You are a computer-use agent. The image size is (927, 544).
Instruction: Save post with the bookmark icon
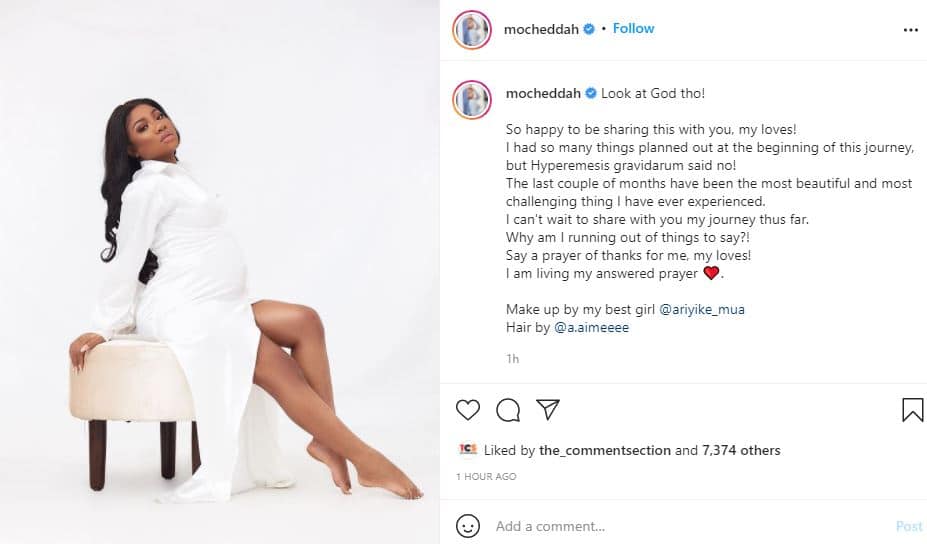coord(912,409)
